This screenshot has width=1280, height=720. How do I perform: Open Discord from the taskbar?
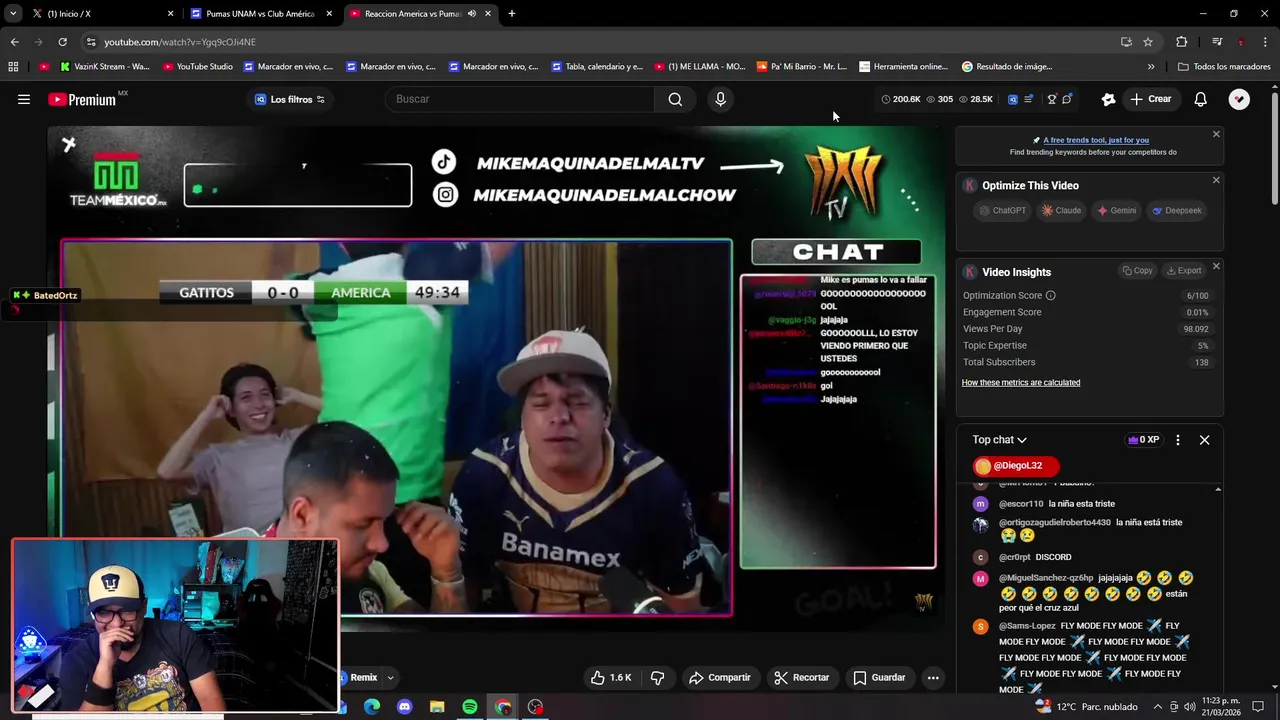point(404,707)
